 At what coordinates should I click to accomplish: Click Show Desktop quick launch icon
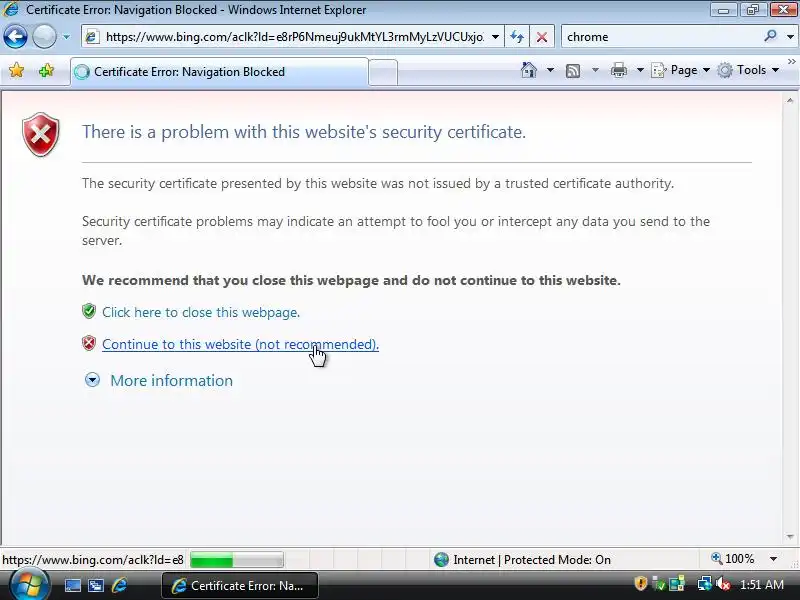[x=72, y=585]
